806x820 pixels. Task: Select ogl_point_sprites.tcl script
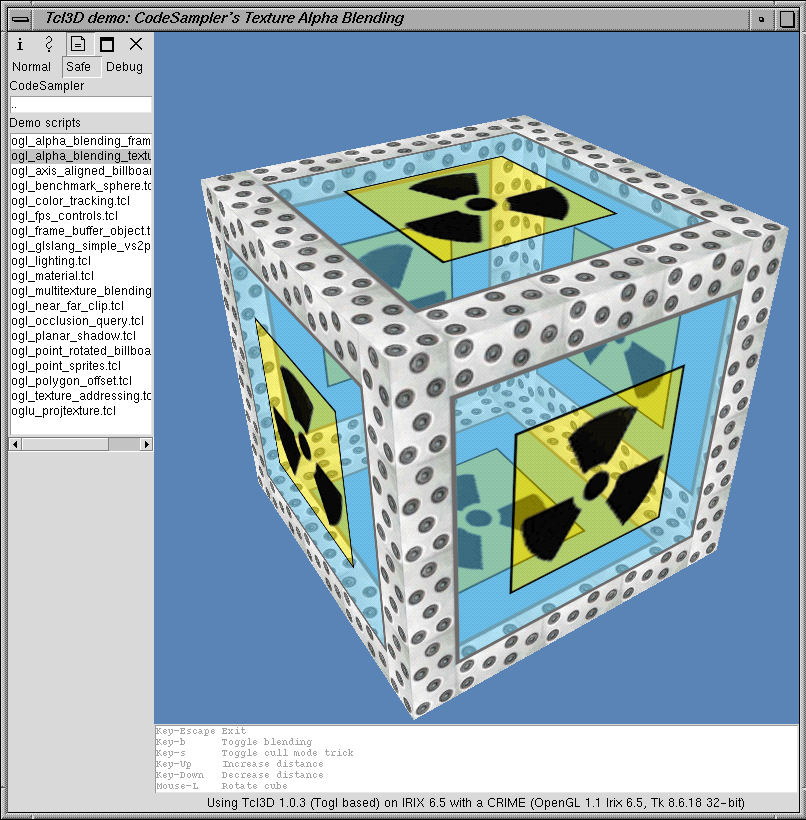pyautogui.click(x=81, y=366)
